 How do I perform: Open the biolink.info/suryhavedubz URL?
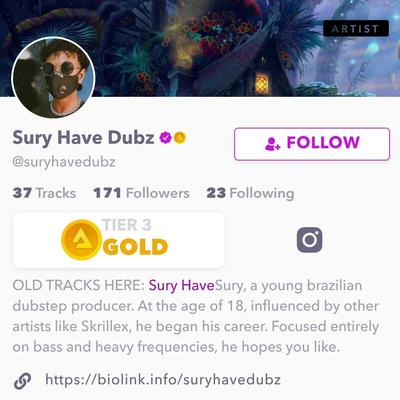click(163, 380)
